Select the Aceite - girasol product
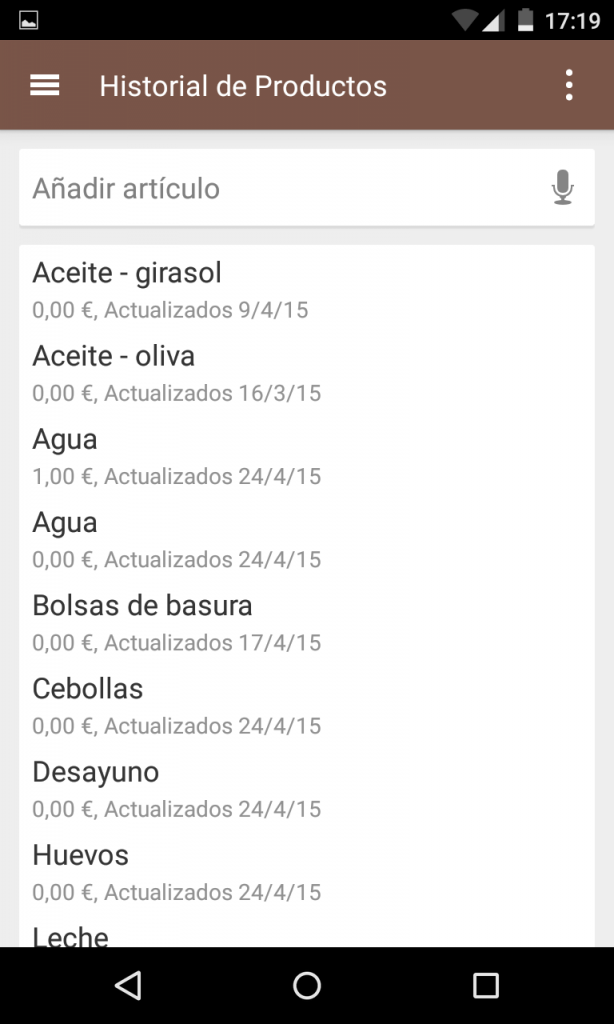The width and height of the screenshot is (614, 1024). 307,290
